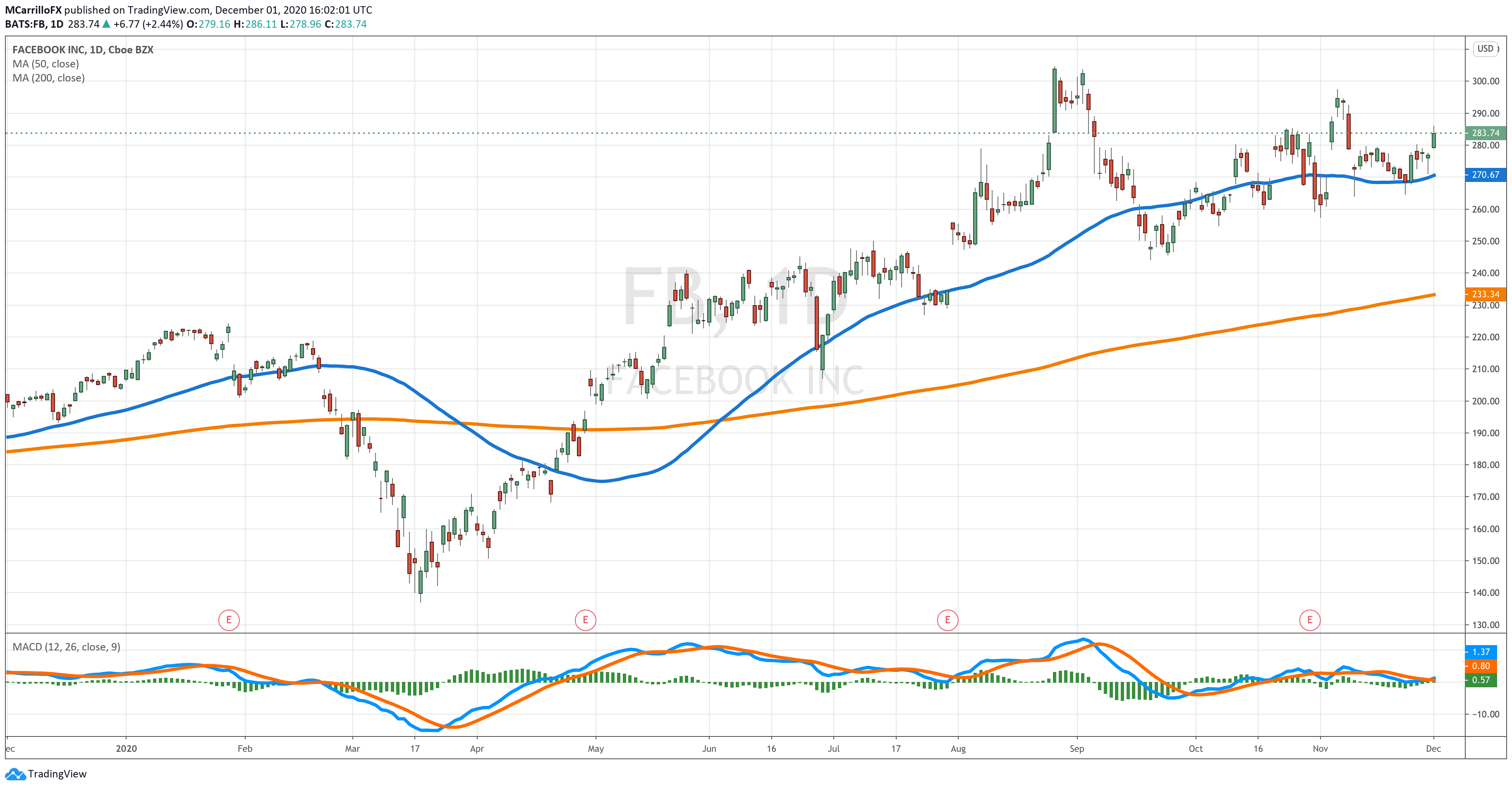Select the MACD (12, 26, close, 9) label
Viewport: 1512px width, 789px height.
(x=66, y=647)
